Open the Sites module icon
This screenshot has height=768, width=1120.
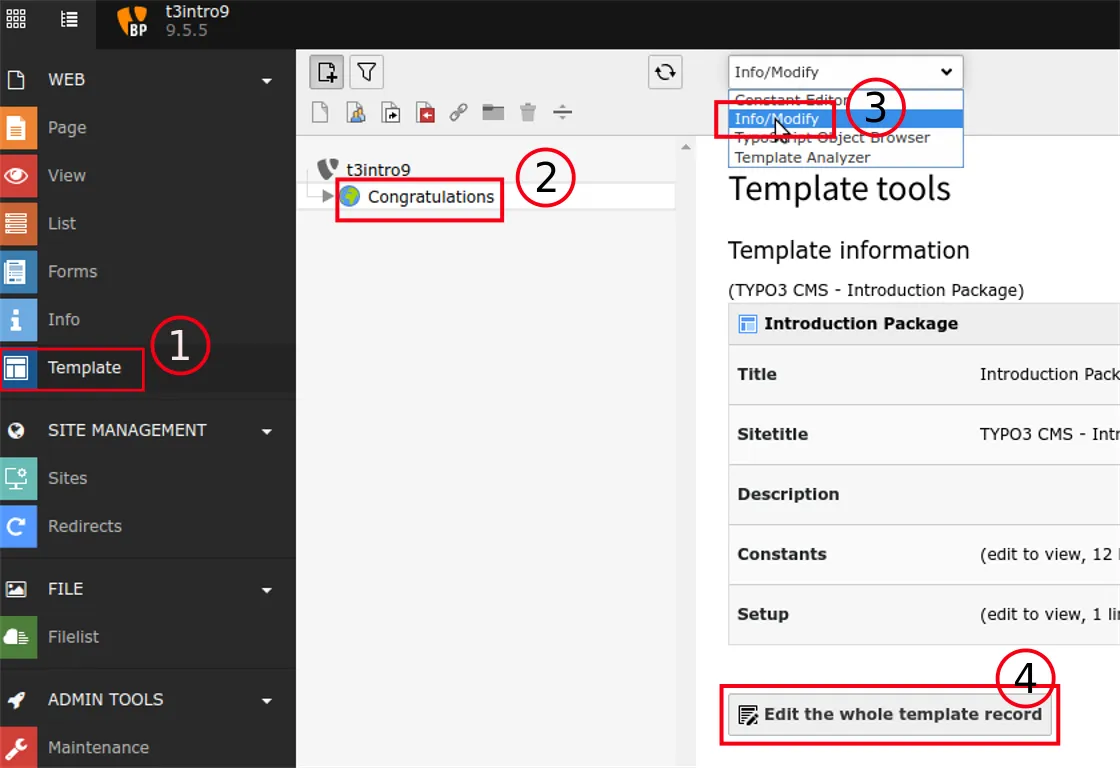click(x=17, y=478)
